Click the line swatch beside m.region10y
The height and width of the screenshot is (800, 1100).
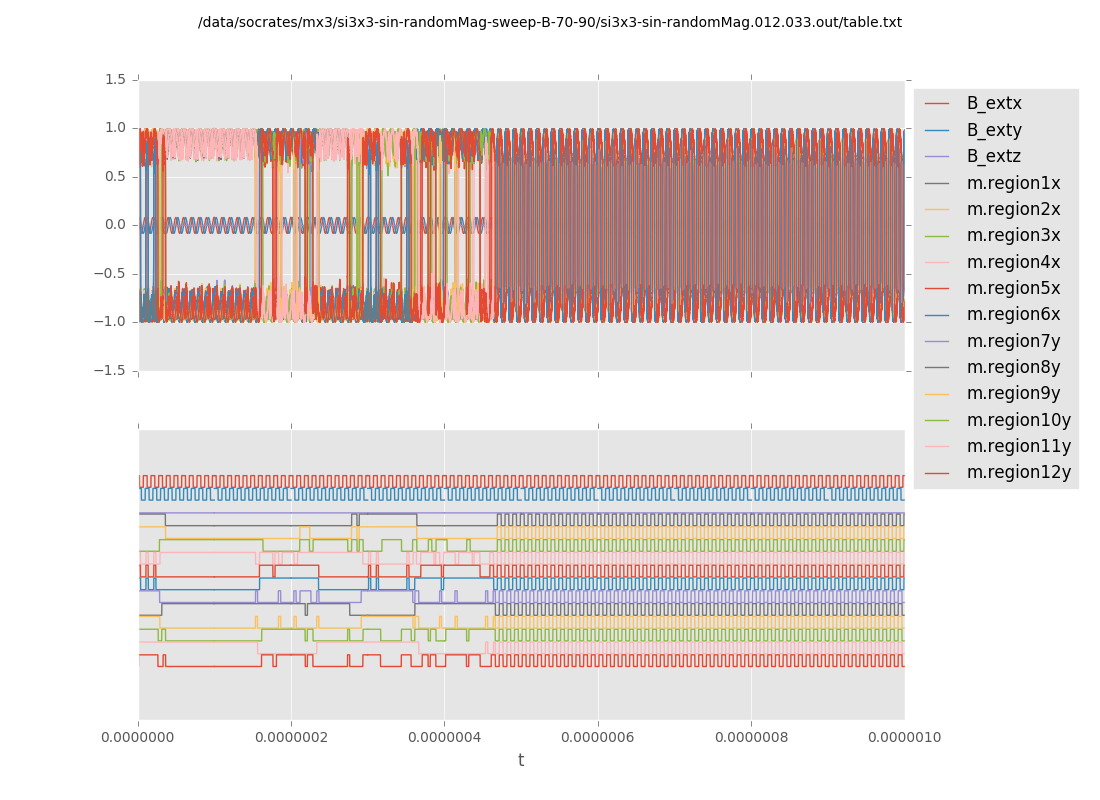tap(937, 420)
